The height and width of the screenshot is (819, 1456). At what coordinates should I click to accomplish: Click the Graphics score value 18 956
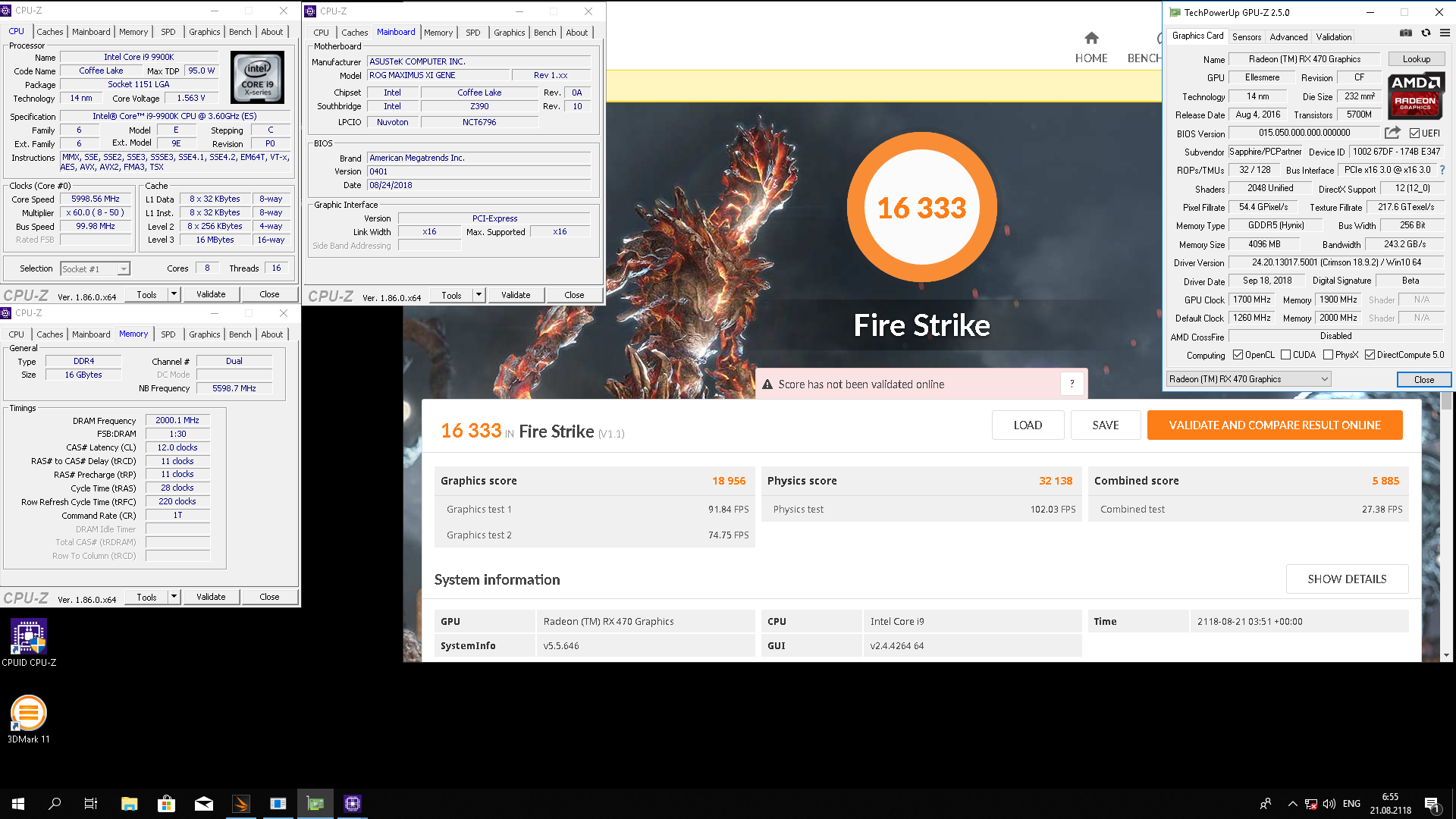(x=729, y=481)
